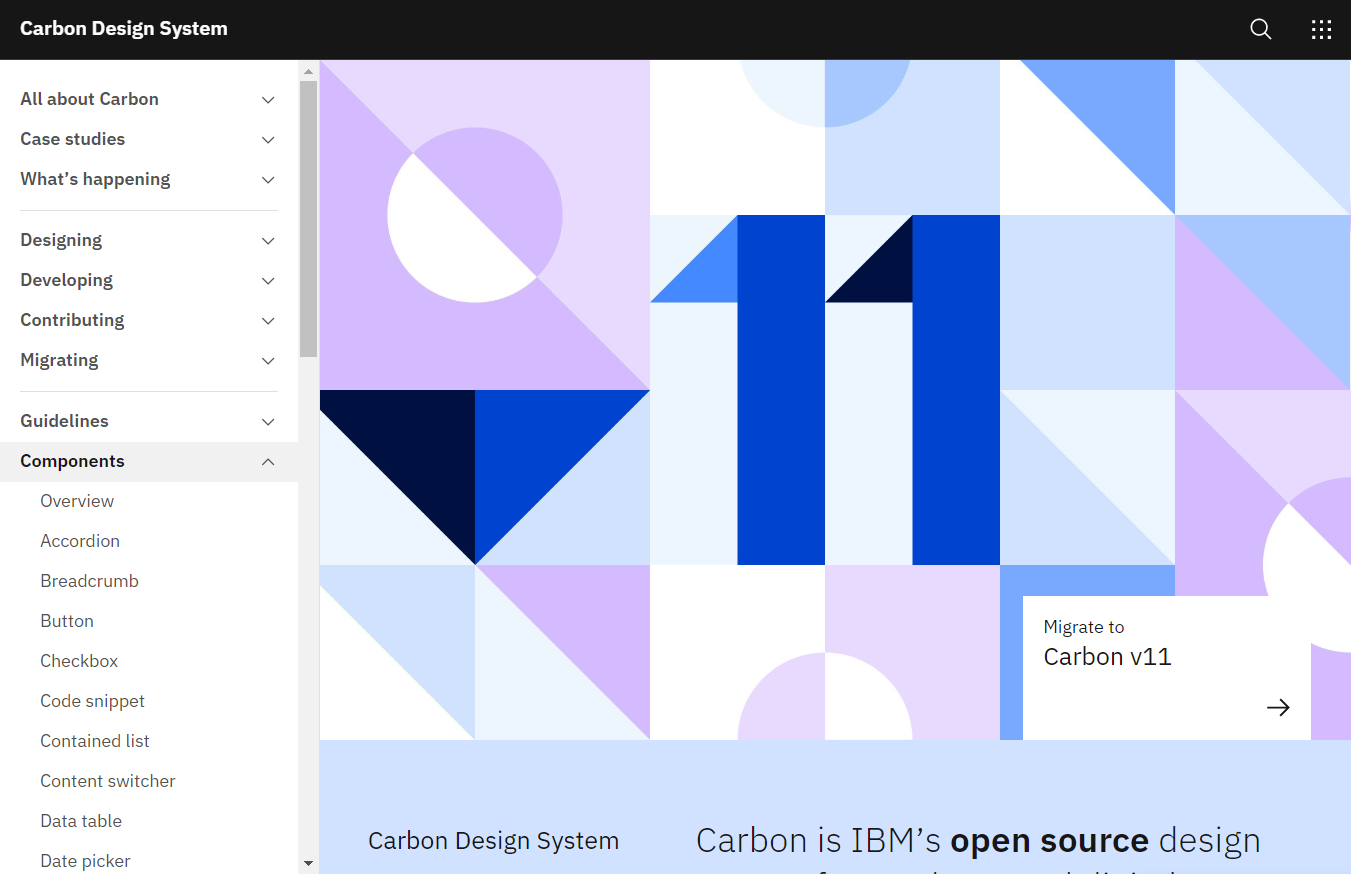Select the Components menu item

click(149, 461)
